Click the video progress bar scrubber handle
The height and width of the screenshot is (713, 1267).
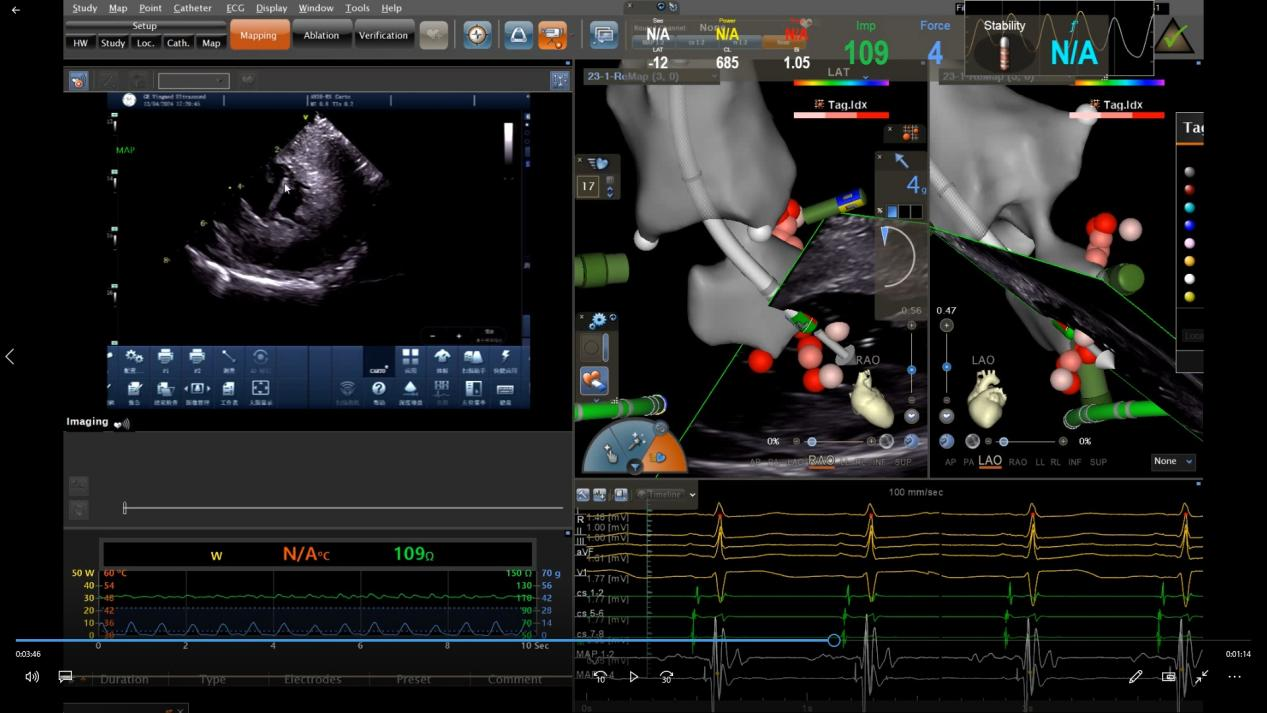[834, 640]
